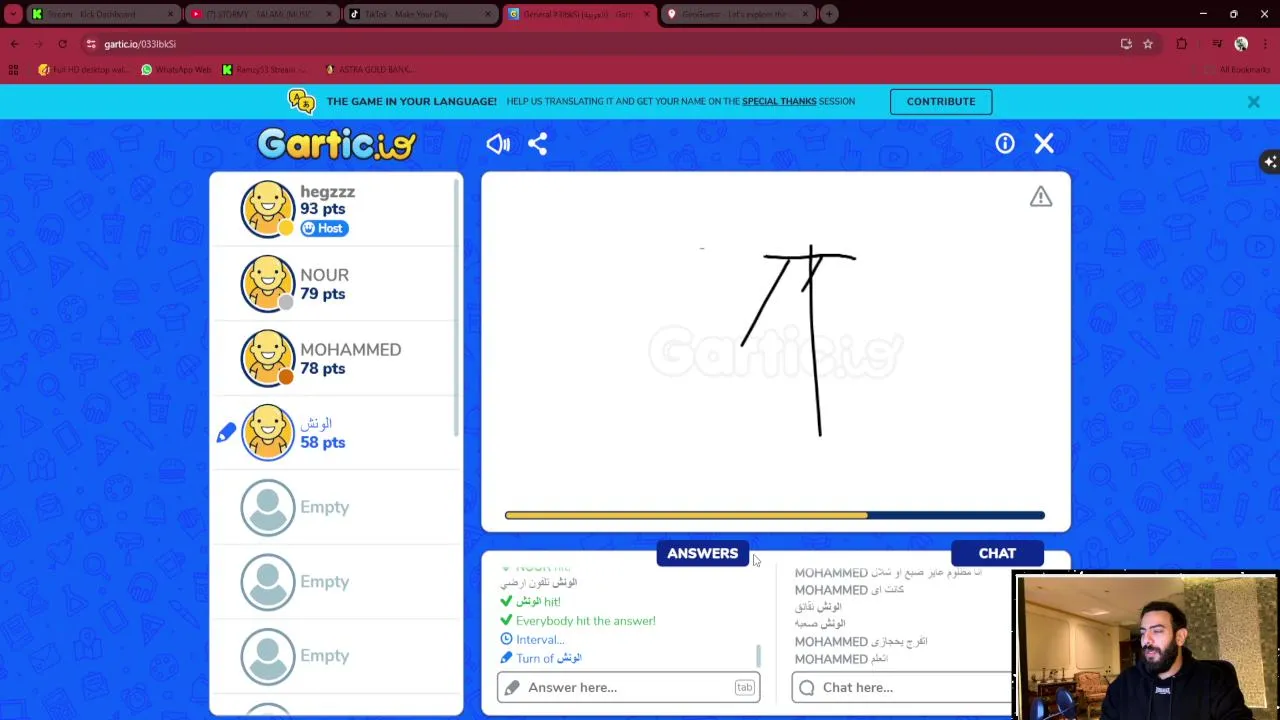Screen dimensions: 1280x720
Task: Click the 'Interval...' message in answers
Action: click(540, 640)
